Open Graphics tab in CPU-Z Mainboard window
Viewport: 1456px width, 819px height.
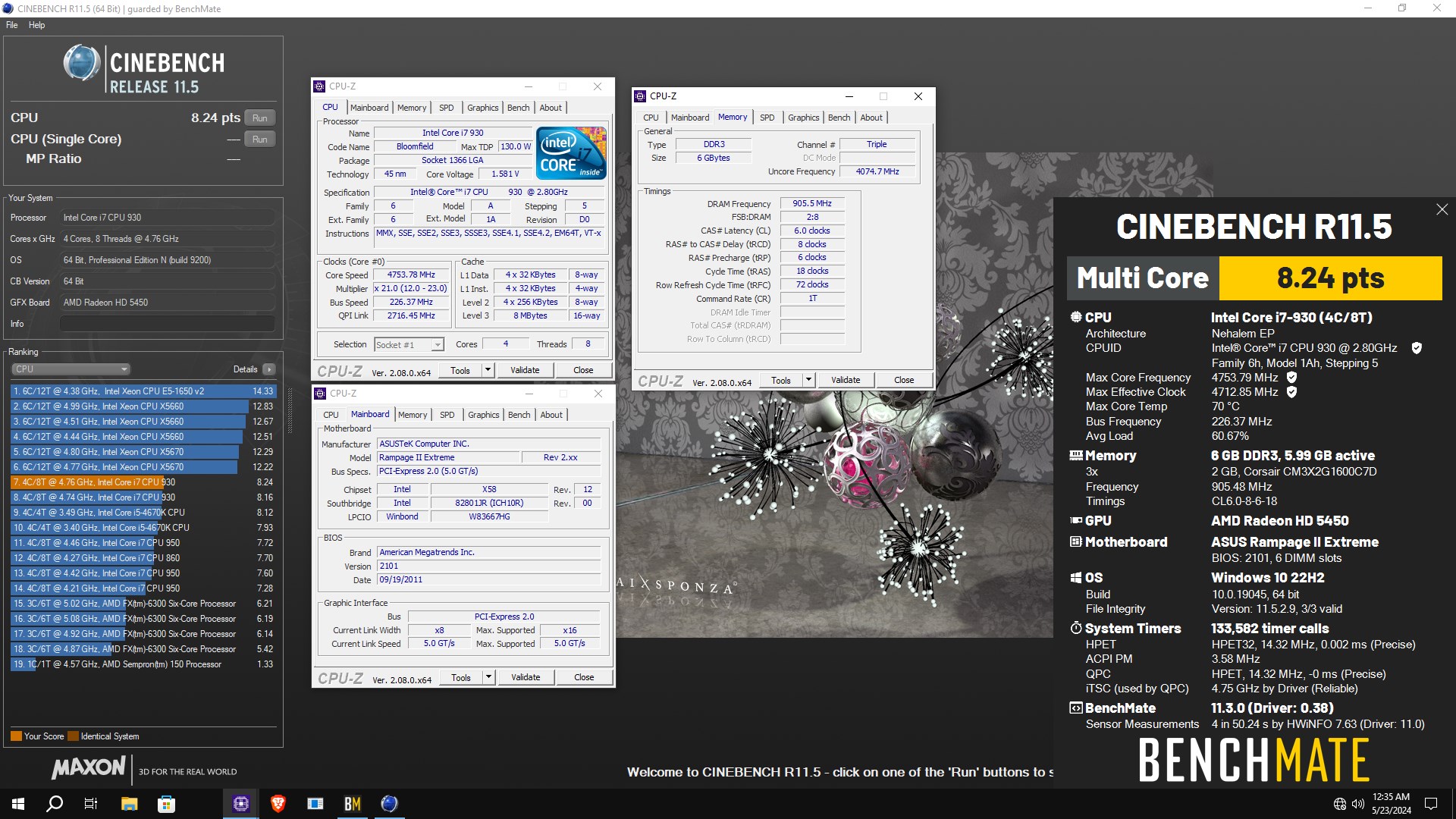[x=484, y=415]
